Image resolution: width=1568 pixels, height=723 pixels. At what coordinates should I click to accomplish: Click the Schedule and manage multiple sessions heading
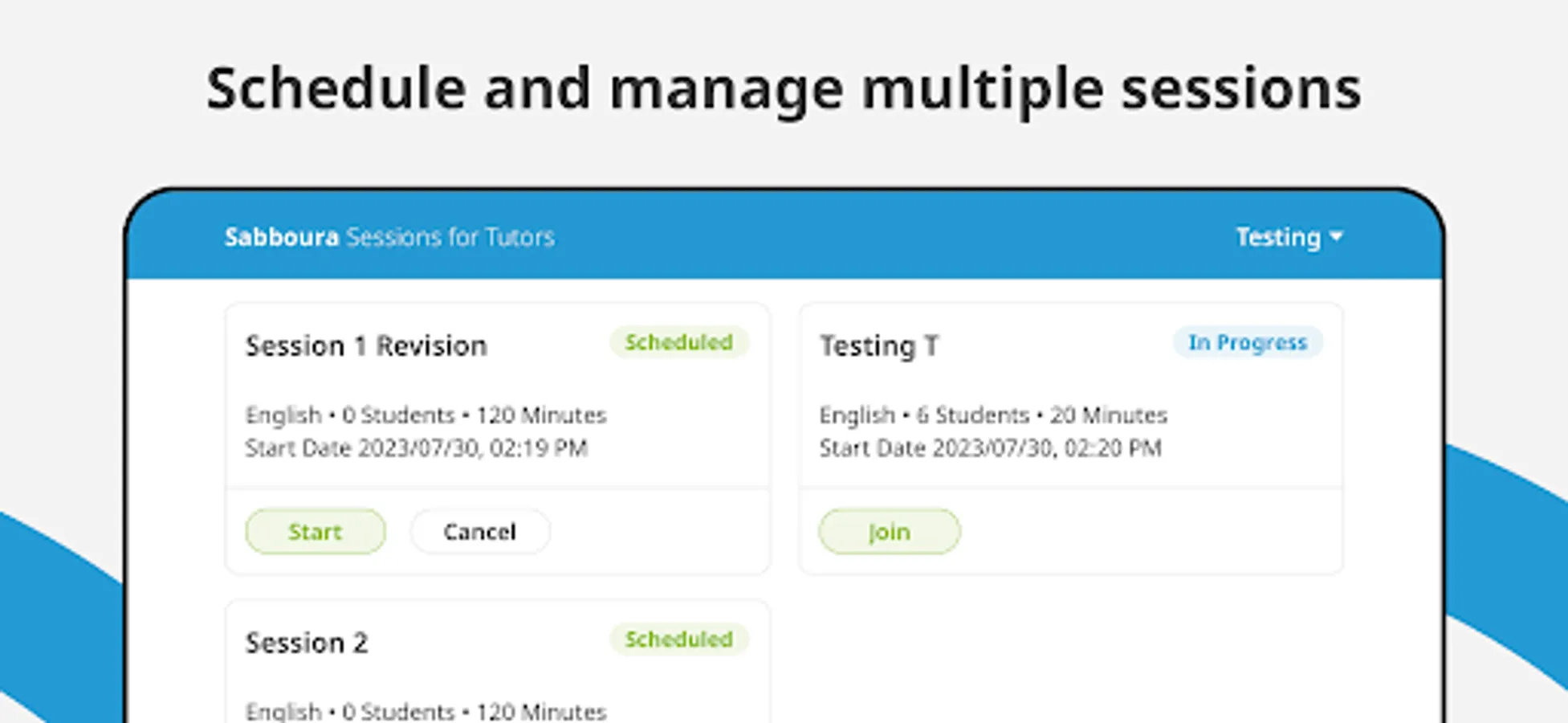point(784,88)
